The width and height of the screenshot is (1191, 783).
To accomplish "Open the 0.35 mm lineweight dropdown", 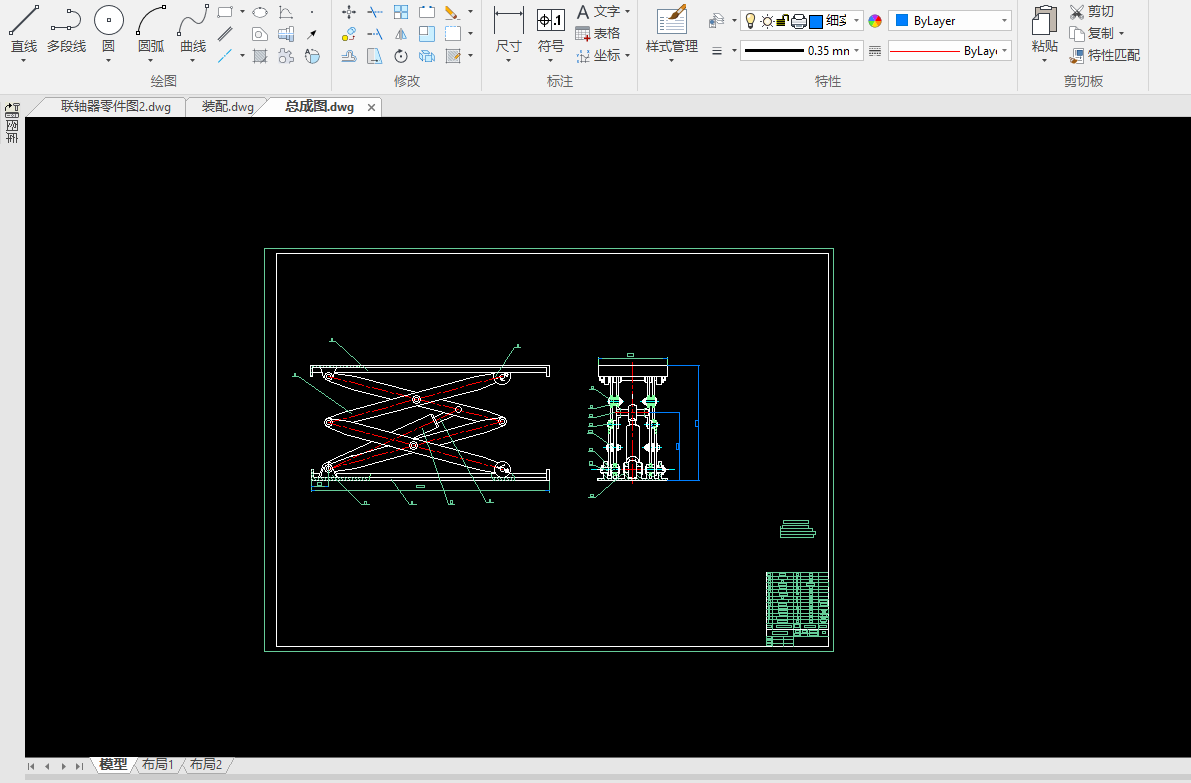I will tap(801, 51).
